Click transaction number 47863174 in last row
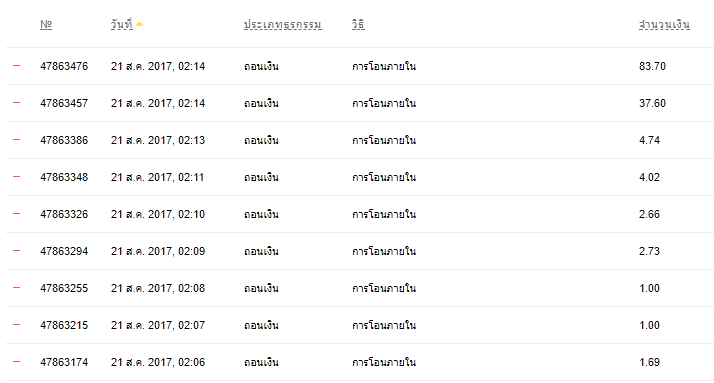 coord(64,363)
